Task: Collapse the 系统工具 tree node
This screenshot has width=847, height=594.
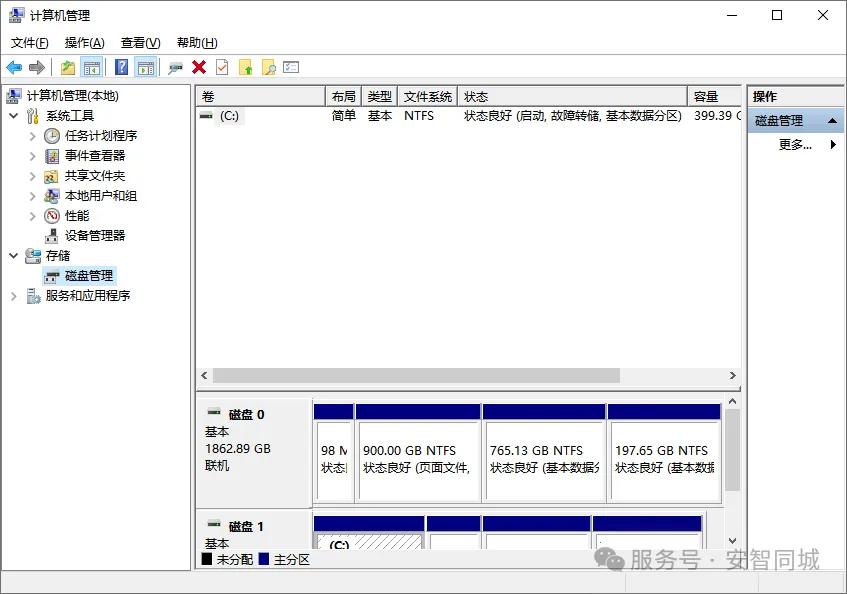Action: 14,116
